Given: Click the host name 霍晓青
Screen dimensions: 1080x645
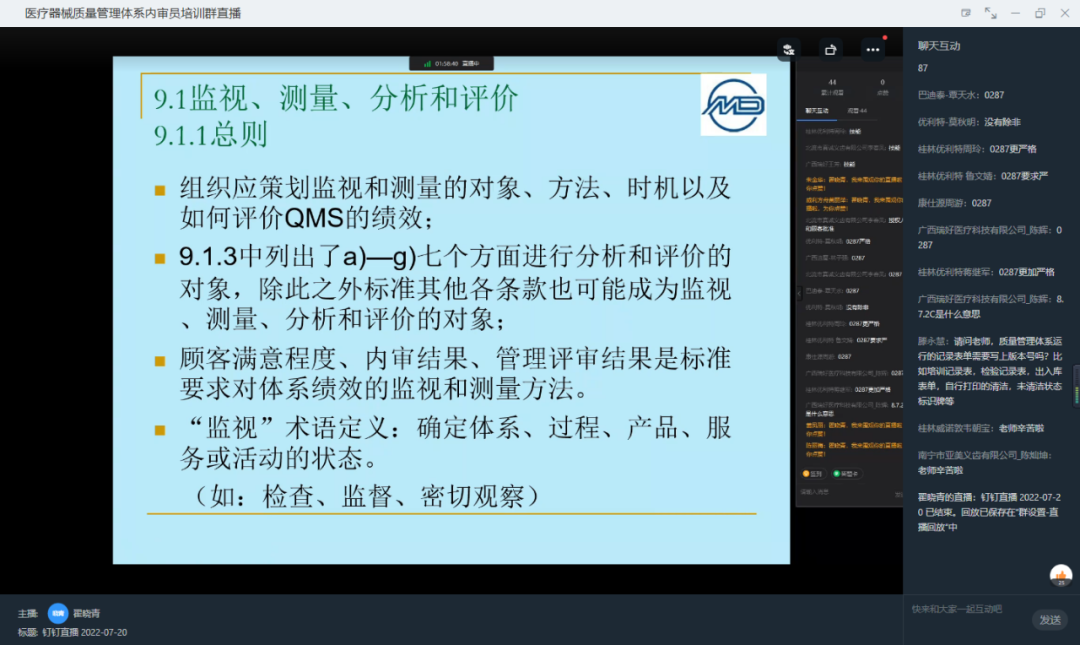Looking at the screenshot, I should coord(87,613).
